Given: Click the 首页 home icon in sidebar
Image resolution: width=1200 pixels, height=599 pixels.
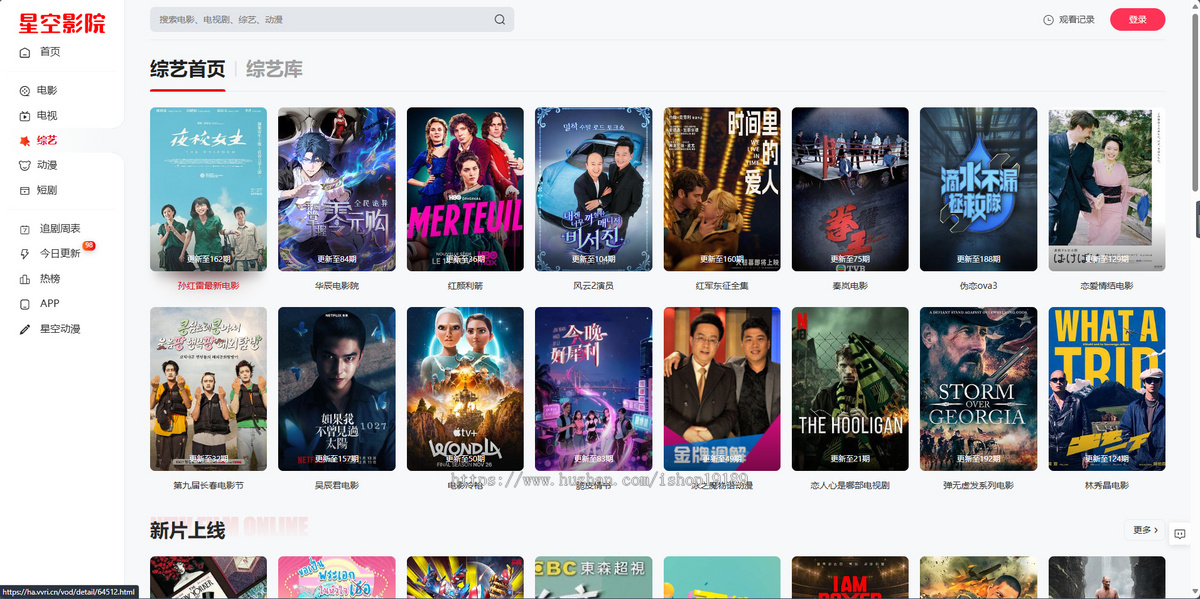Looking at the screenshot, I should point(25,52).
